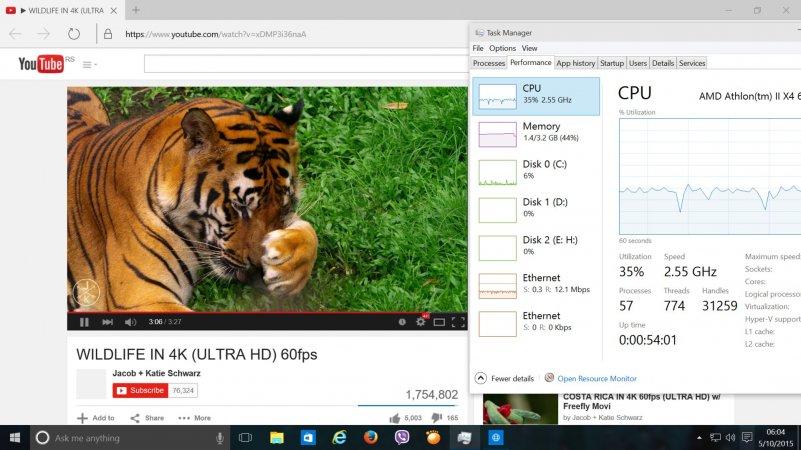Switch to Services tab
This screenshot has height=450, width=801.
click(692, 63)
